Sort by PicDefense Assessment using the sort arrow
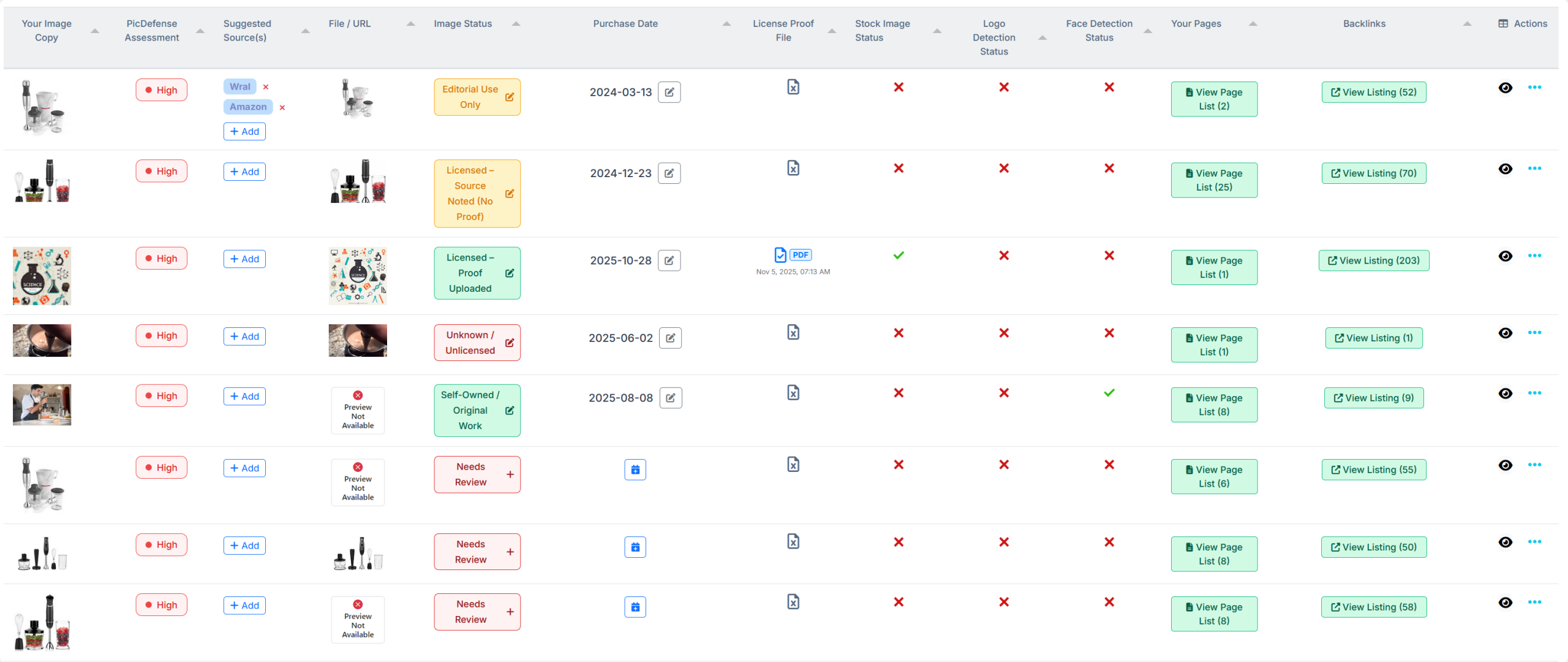Viewport: 1568px width, 662px height. [x=199, y=31]
